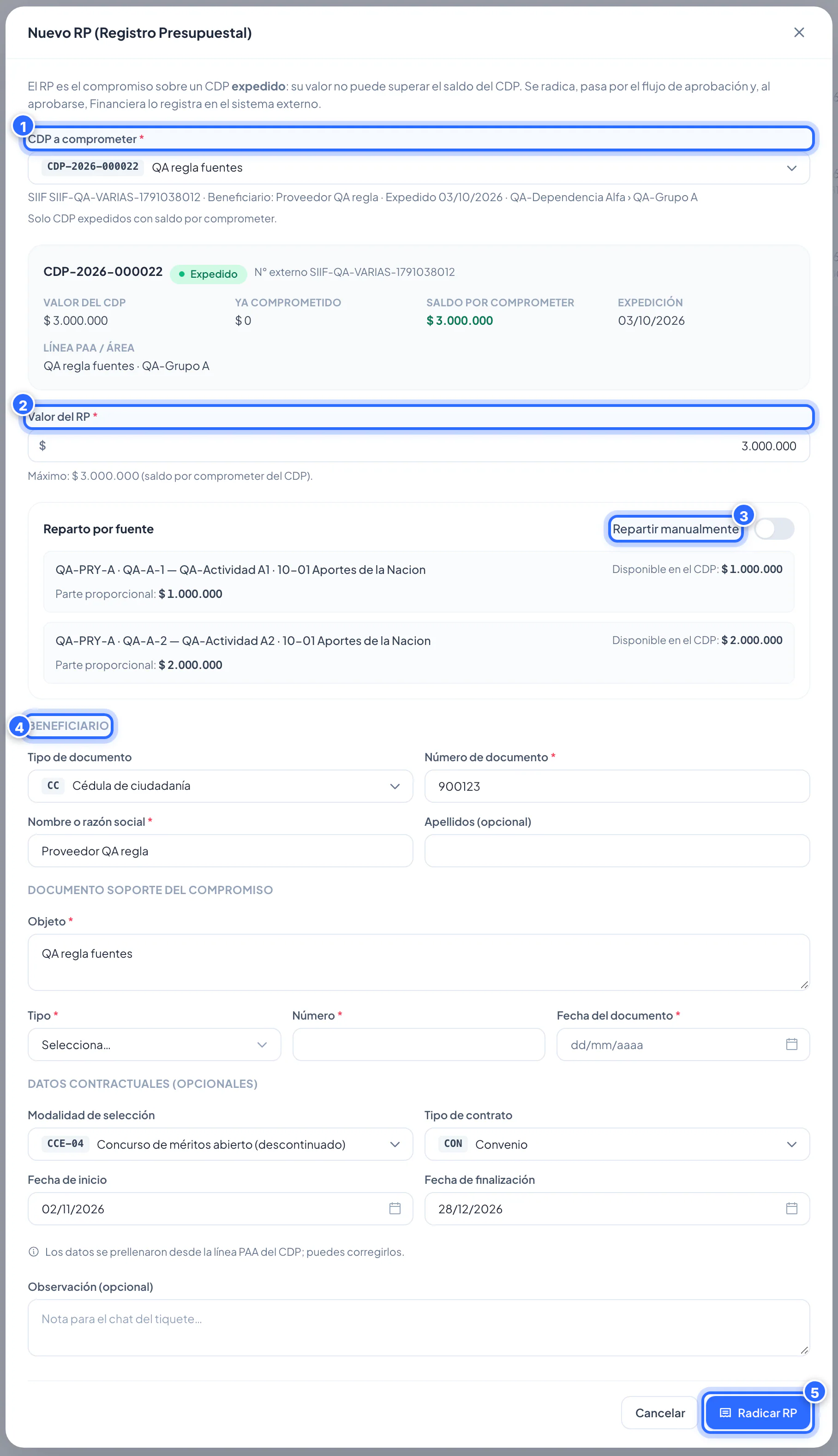Click the Apellidos (opcional) field
The image size is (838, 1456).
pyautogui.click(x=617, y=850)
